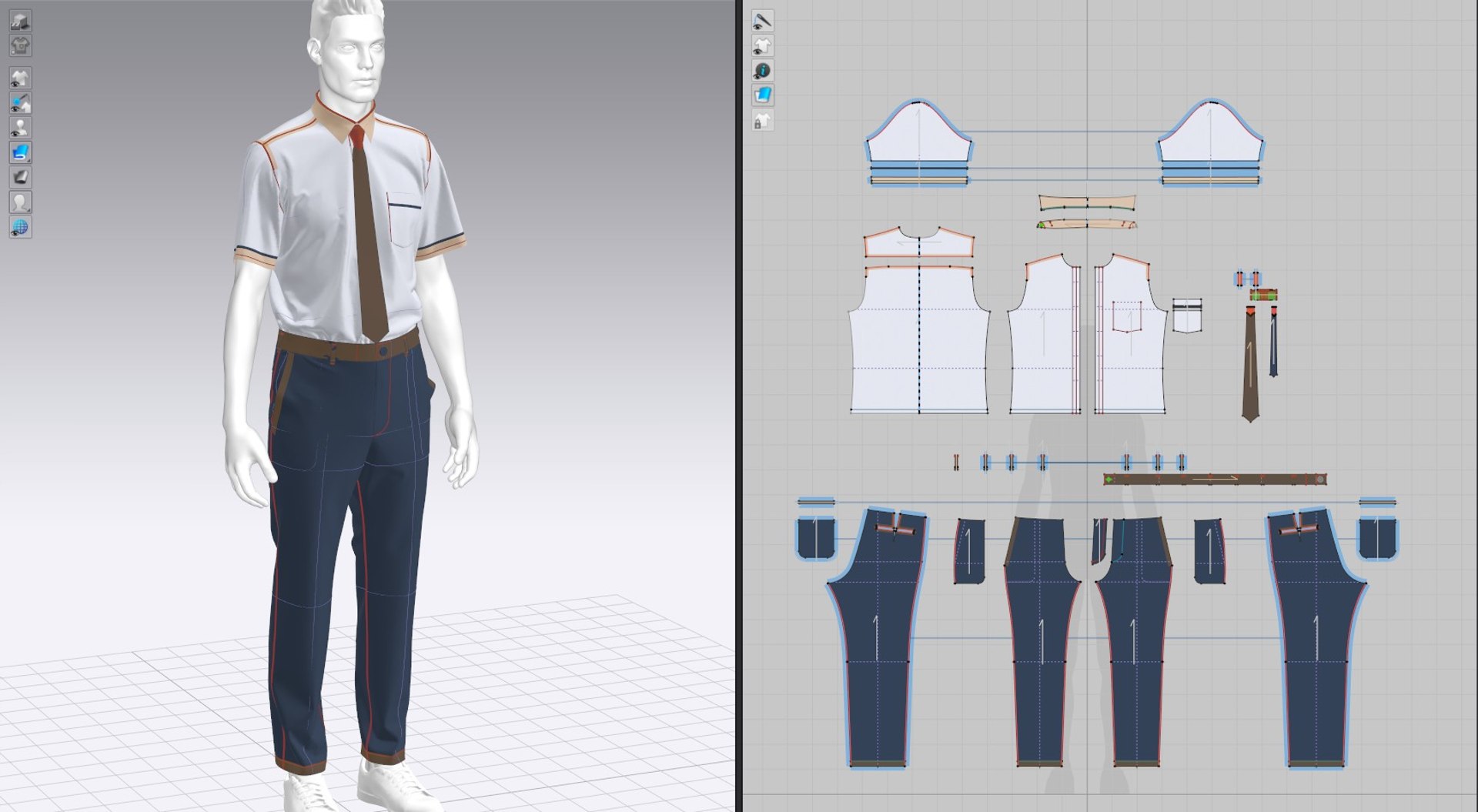Click the garment fit map shirt icon
The height and width of the screenshot is (812, 1478).
(x=20, y=45)
